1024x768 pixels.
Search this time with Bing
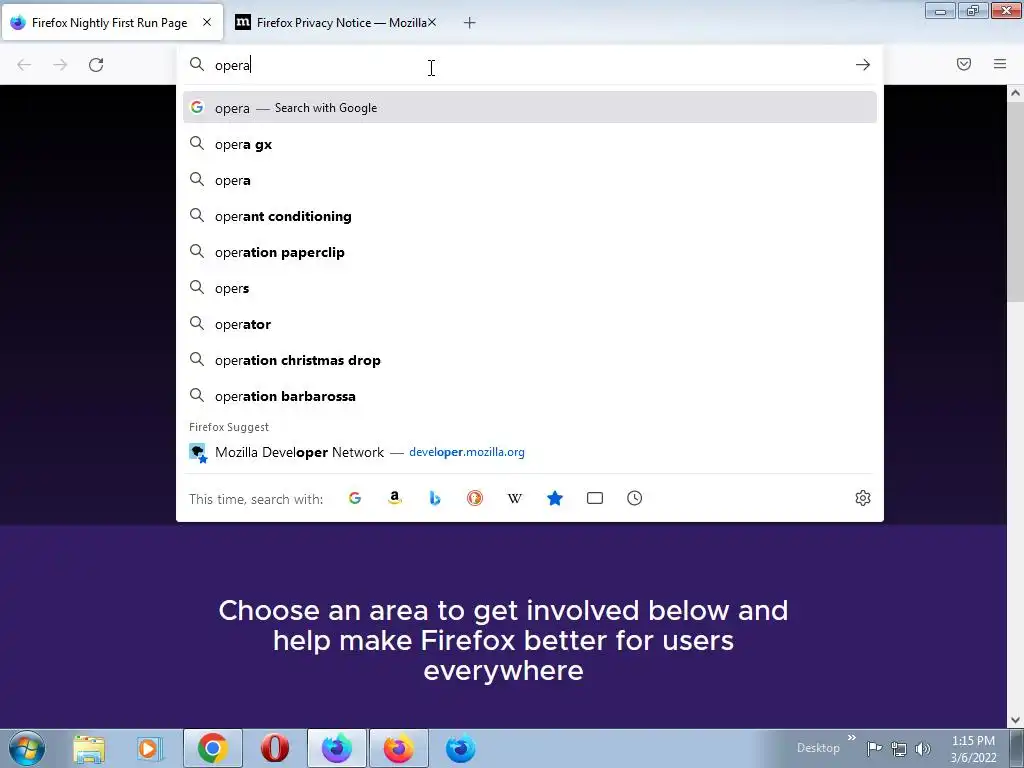tap(435, 498)
